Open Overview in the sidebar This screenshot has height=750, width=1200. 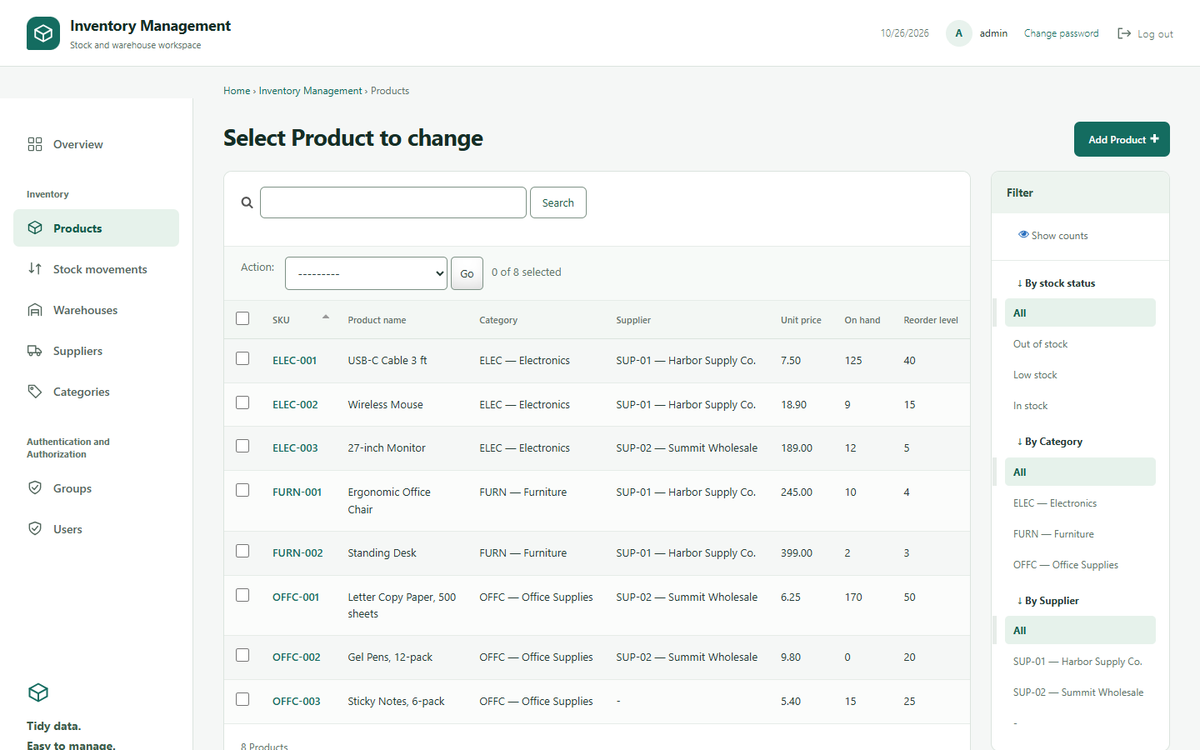pyautogui.click(x=96, y=144)
